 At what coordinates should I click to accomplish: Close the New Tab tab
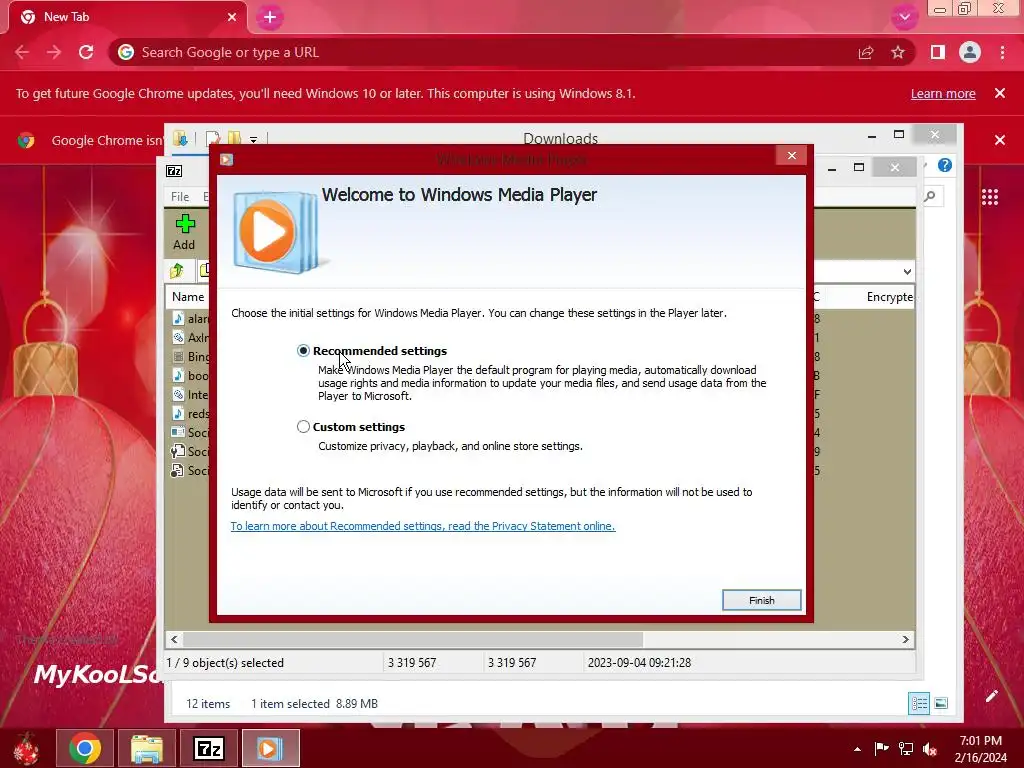[232, 17]
